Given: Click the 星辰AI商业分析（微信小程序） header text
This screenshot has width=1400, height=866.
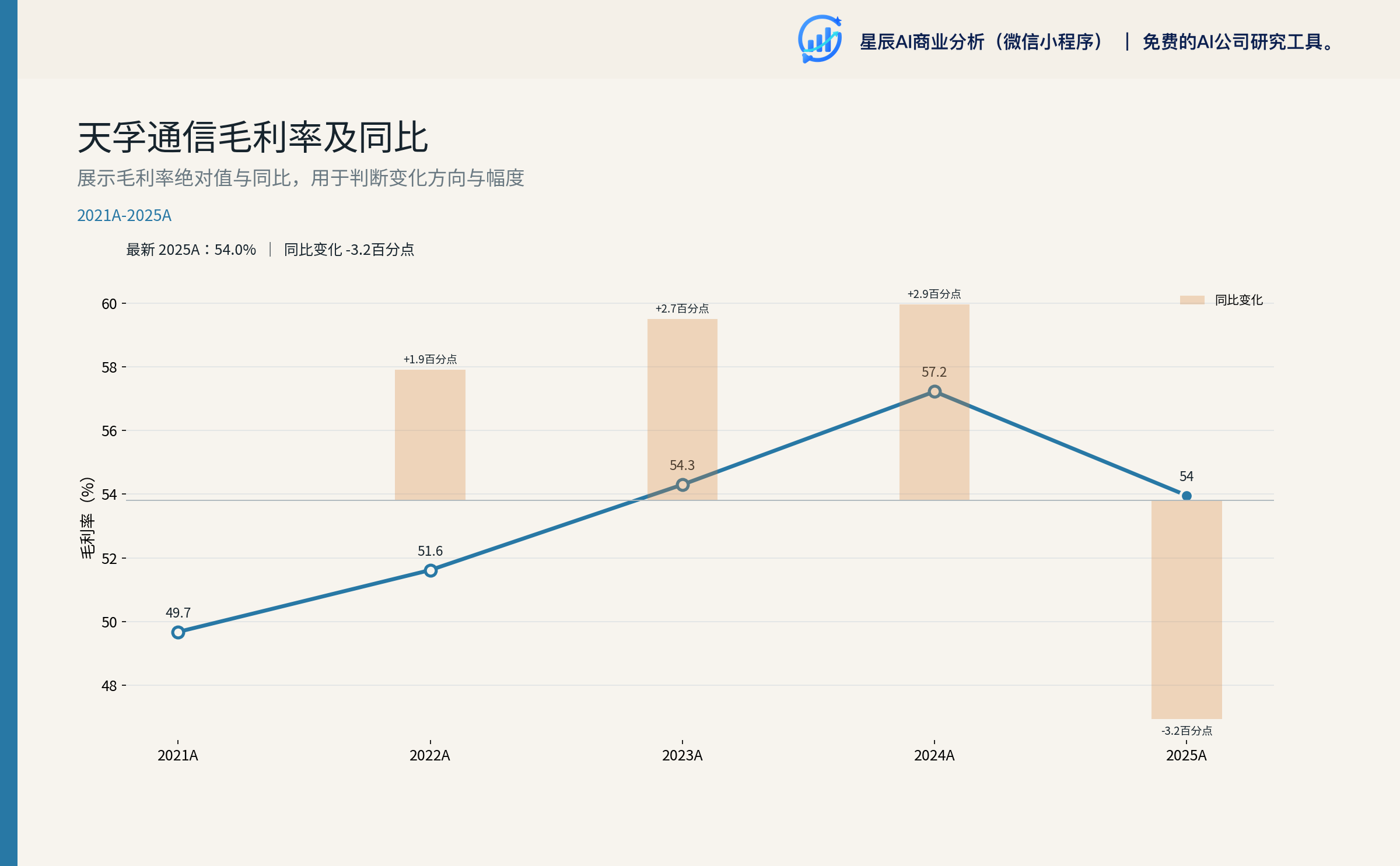Looking at the screenshot, I should 981,42.
